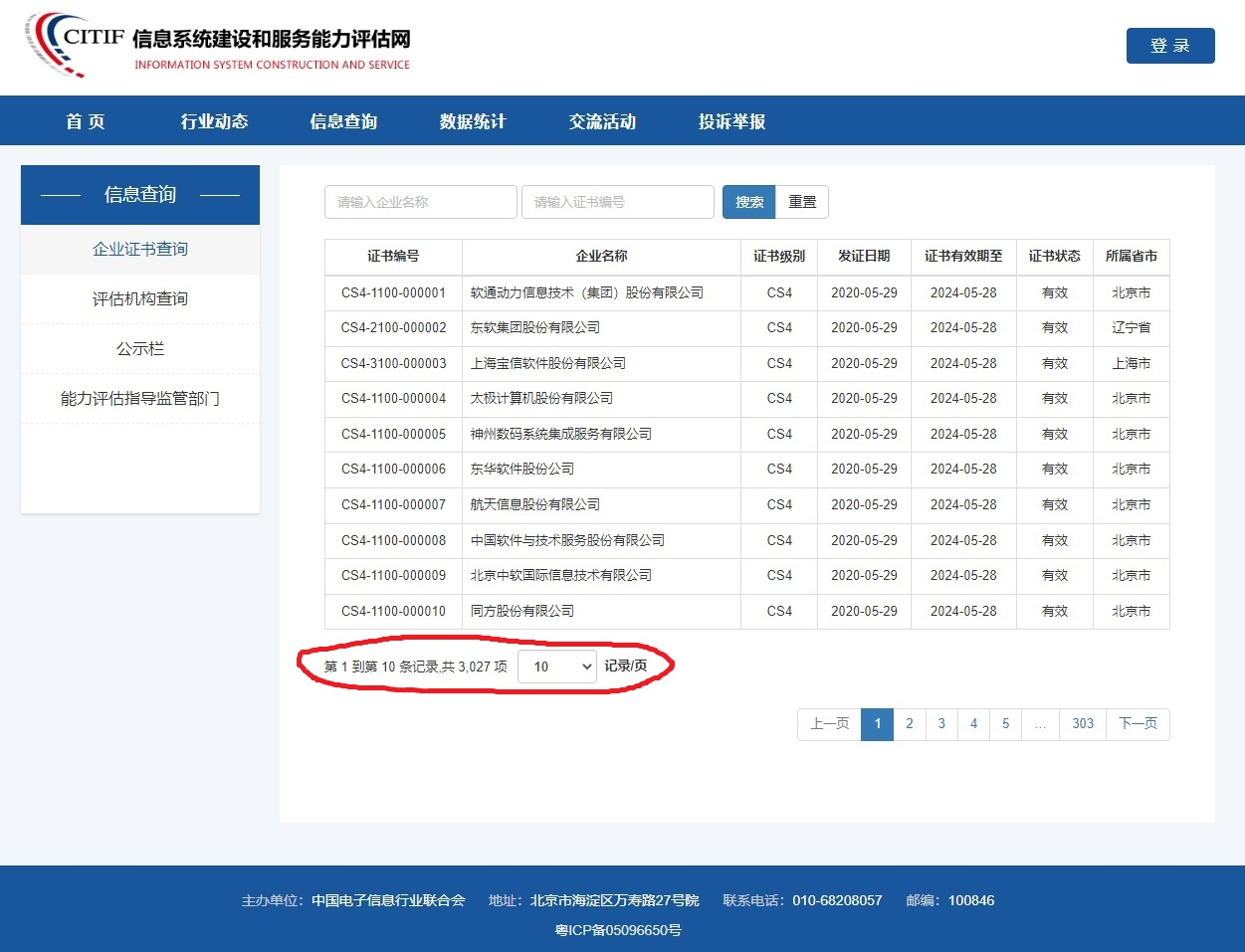Click 辽宁省 in the province column
The image size is (1245, 952).
pos(1132,328)
